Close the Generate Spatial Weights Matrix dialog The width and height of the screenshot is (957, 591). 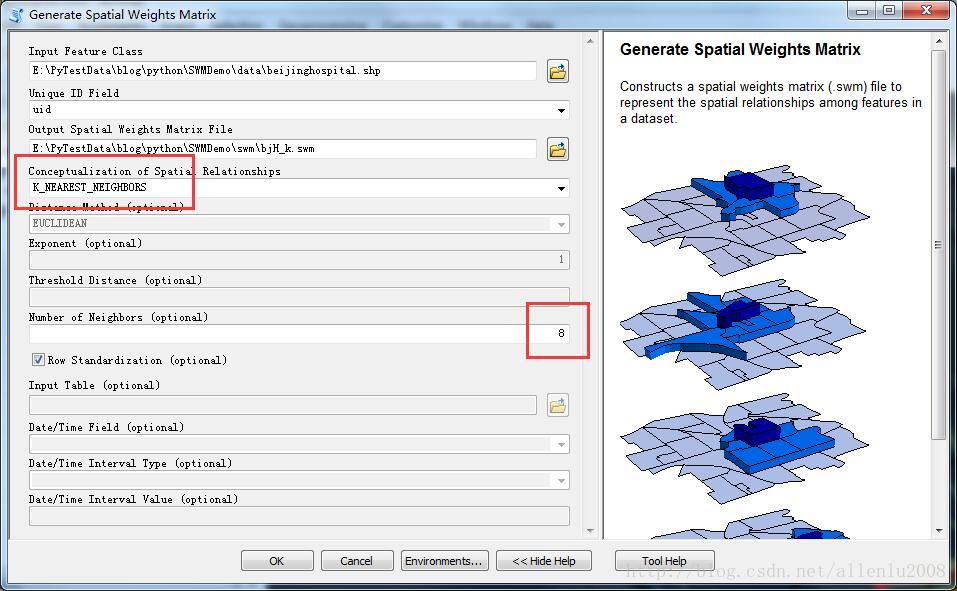tap(926, 10)
